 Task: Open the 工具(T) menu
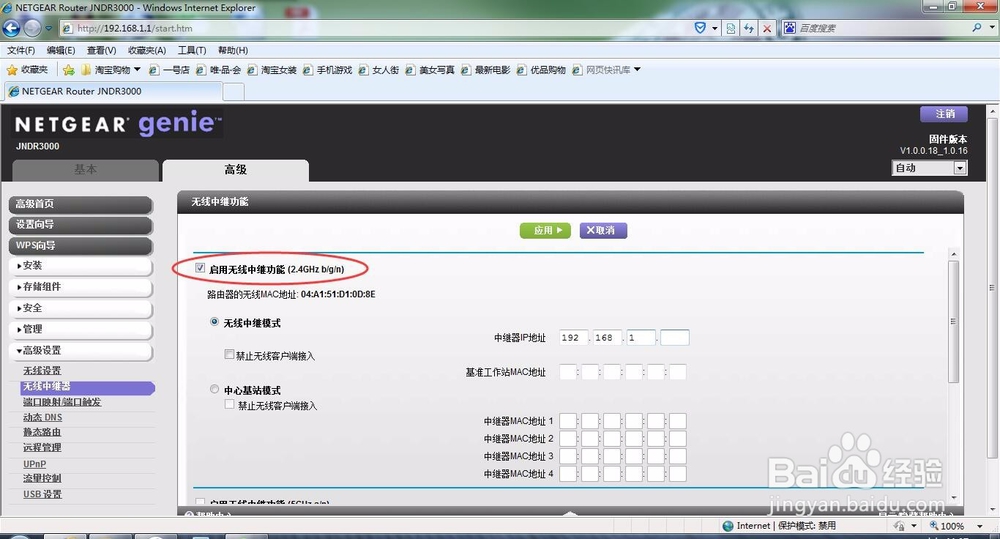tap(192, 50)
